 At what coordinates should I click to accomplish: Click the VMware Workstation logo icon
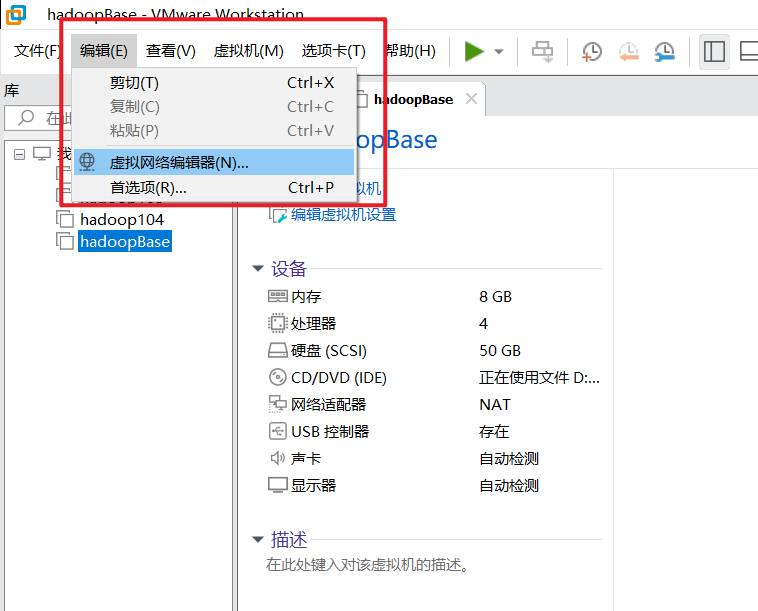(15, 14)
